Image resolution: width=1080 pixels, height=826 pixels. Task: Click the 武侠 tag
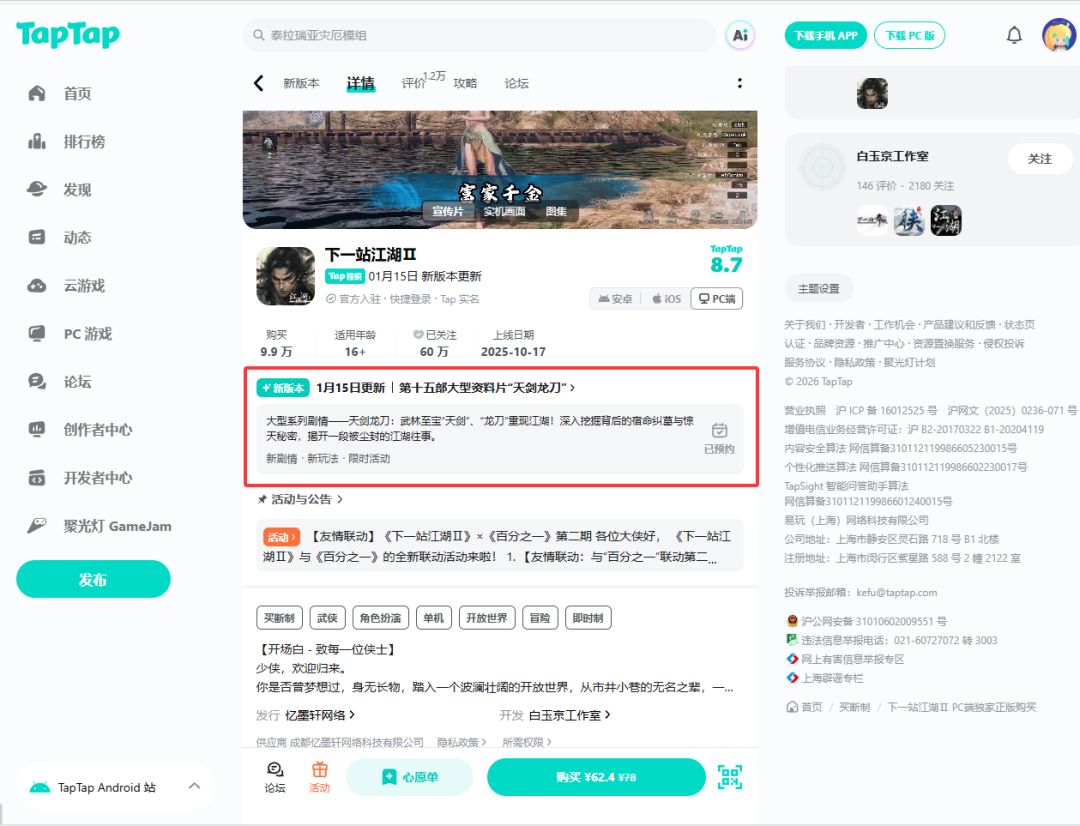[327, 617]
